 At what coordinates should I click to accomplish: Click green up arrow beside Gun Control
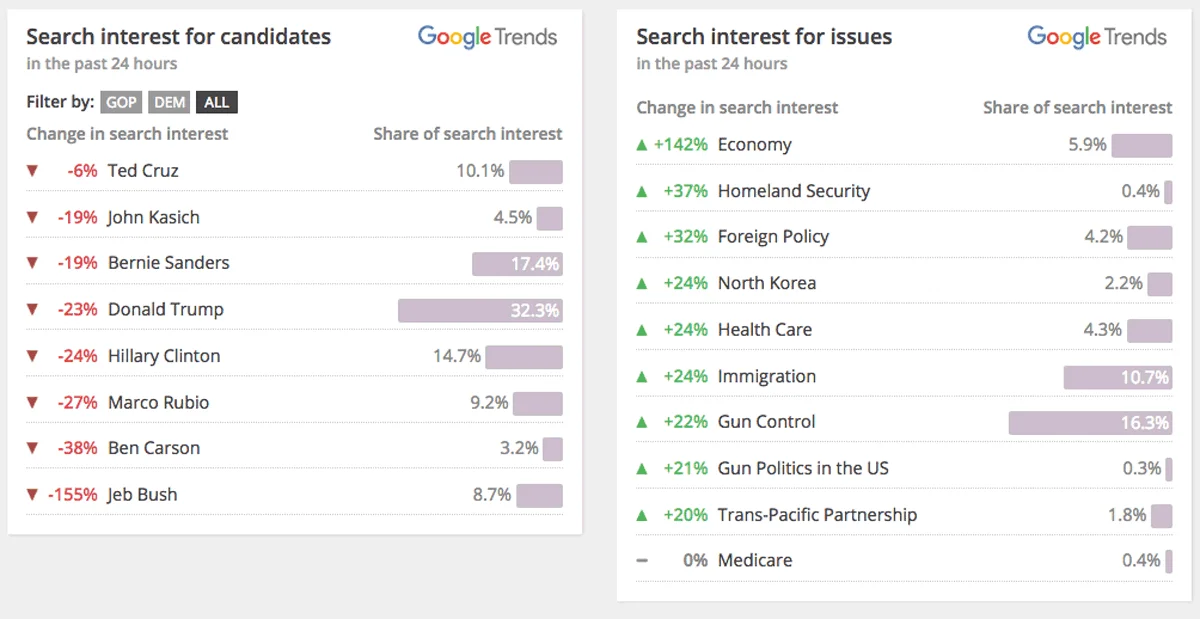click(642, 422)
